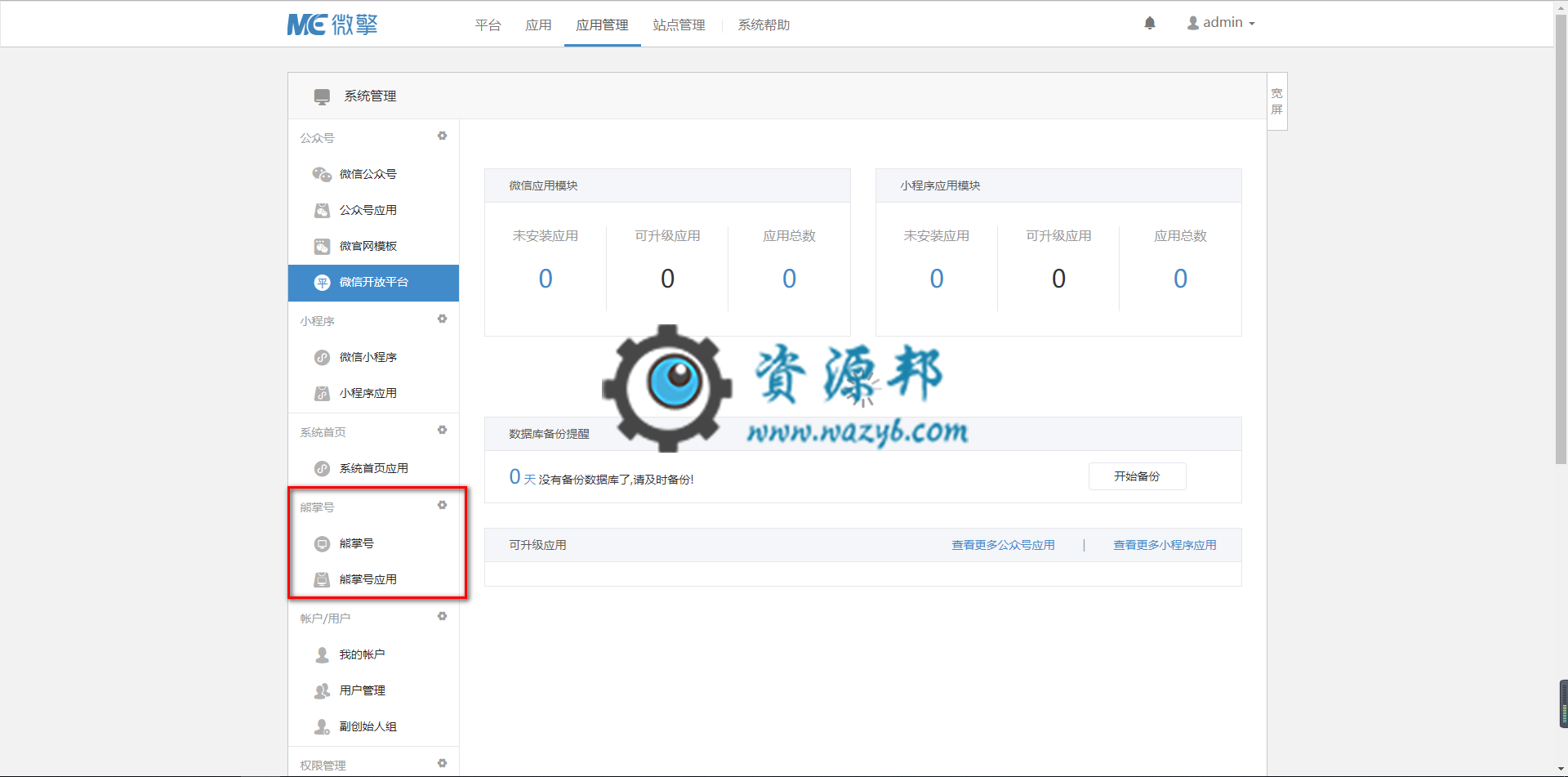1568x777 pixels.
Task: Click the 公众号应用 icon
Action: [322, 210]
